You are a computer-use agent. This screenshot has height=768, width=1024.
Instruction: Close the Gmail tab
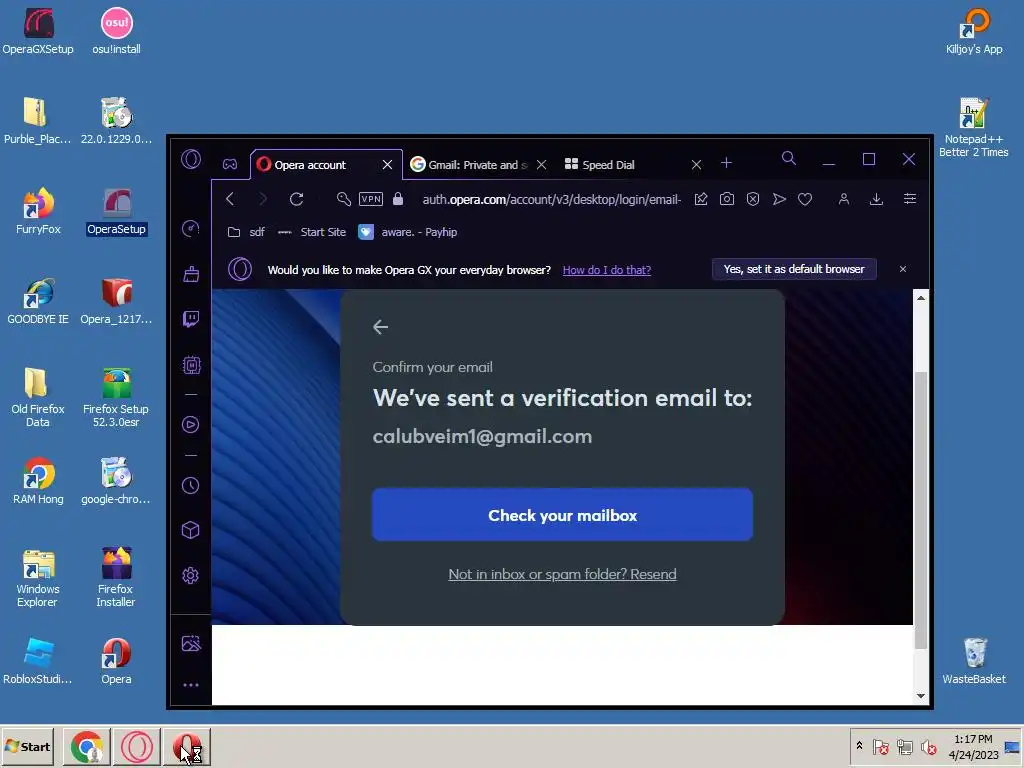[541, 165]
